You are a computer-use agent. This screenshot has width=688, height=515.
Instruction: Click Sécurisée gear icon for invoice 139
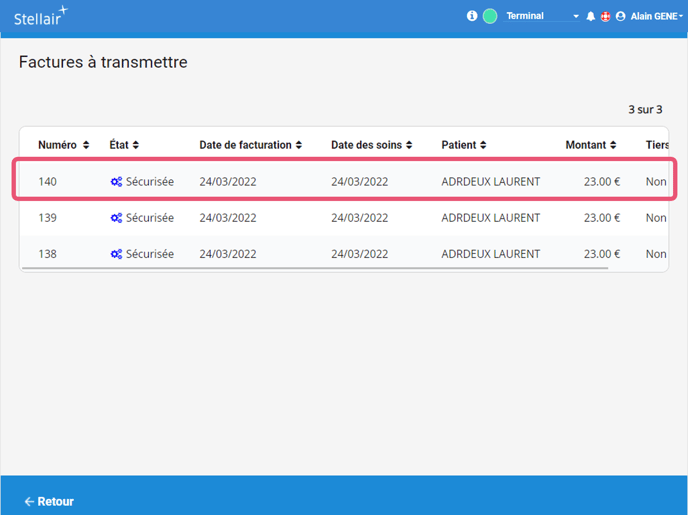point(116,218)
